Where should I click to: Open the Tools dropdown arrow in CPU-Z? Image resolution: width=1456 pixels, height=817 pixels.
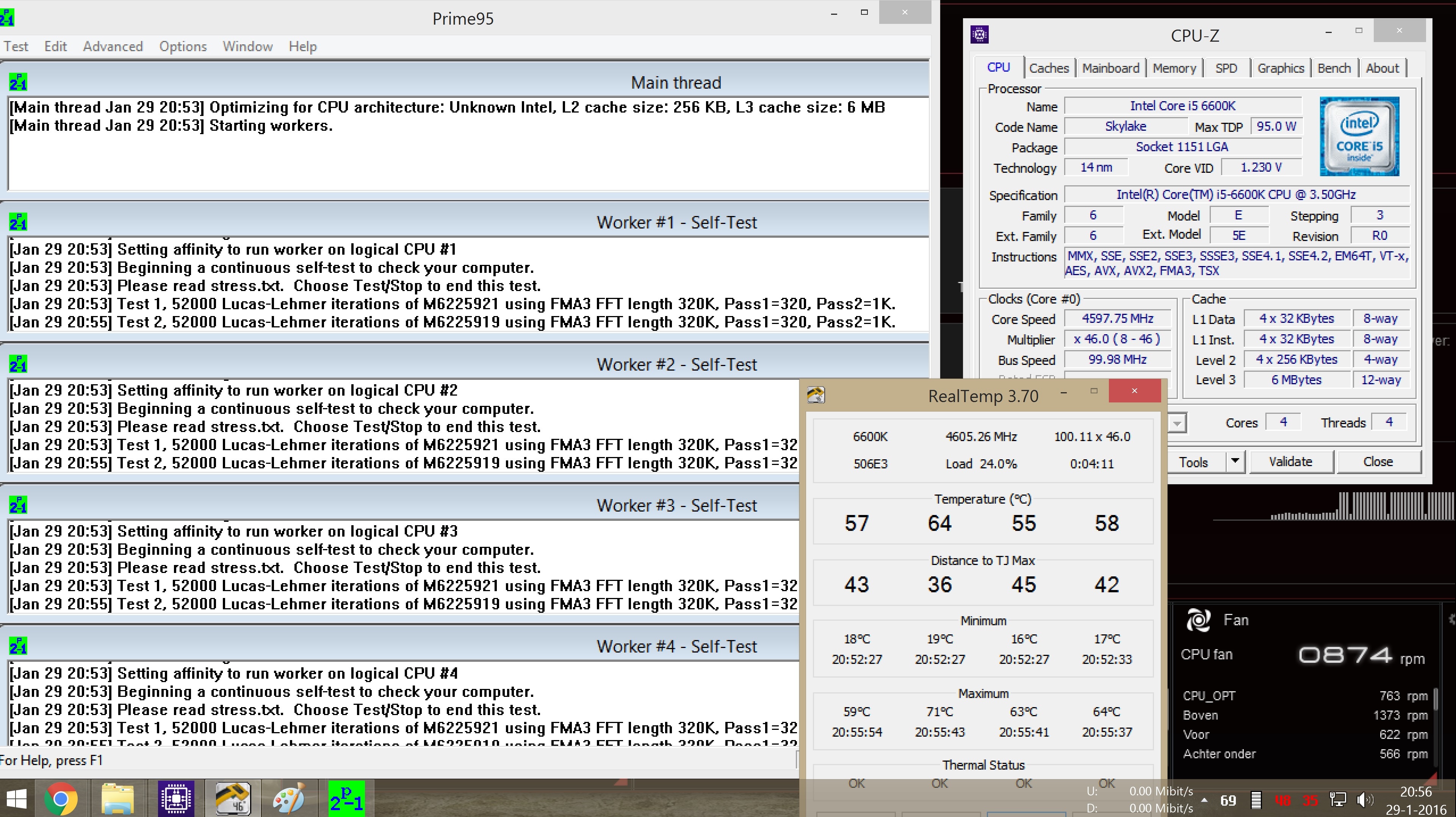point(1235,462)
